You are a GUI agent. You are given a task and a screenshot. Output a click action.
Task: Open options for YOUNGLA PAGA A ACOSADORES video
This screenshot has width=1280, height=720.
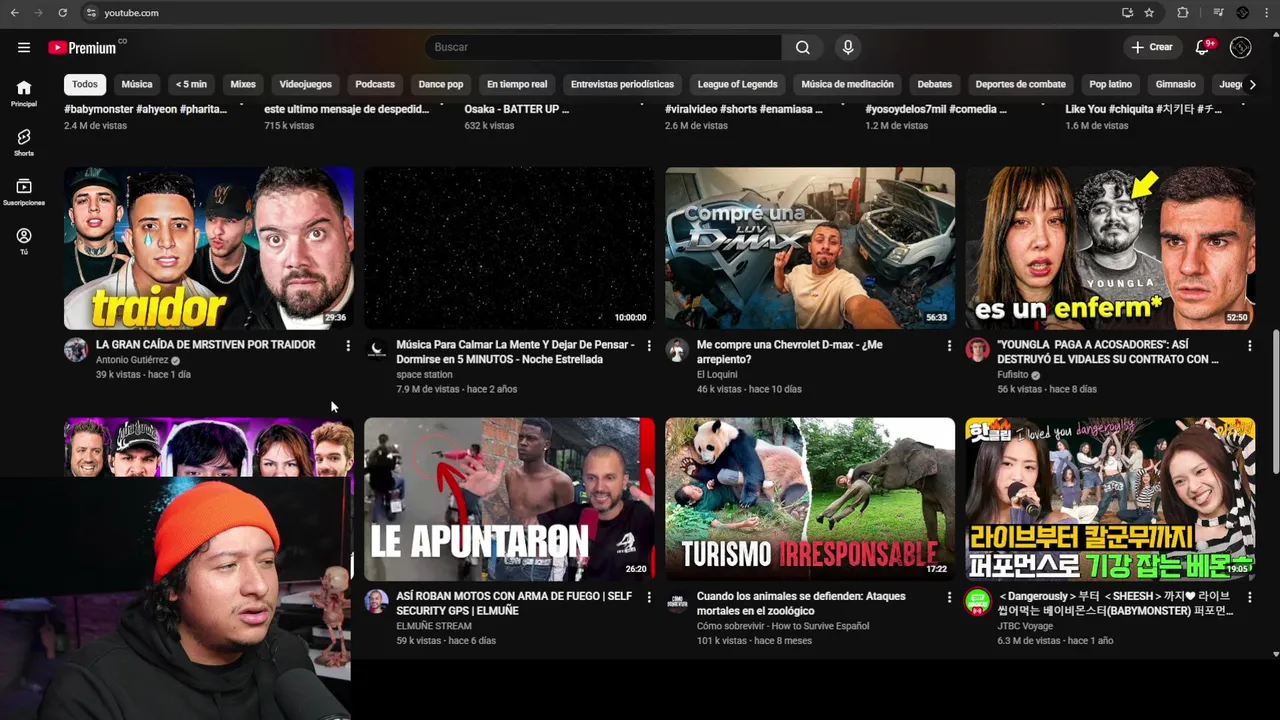1249,346
